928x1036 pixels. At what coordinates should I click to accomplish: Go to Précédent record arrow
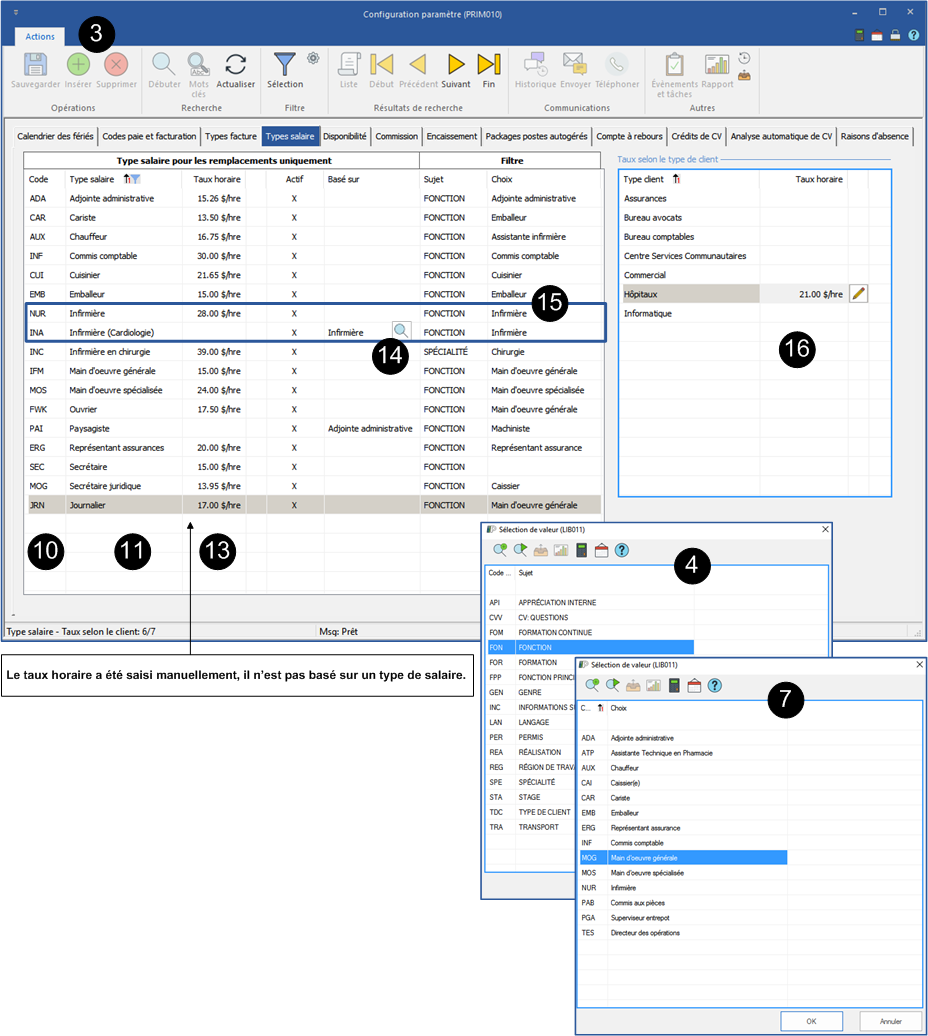tap(417, 65)
